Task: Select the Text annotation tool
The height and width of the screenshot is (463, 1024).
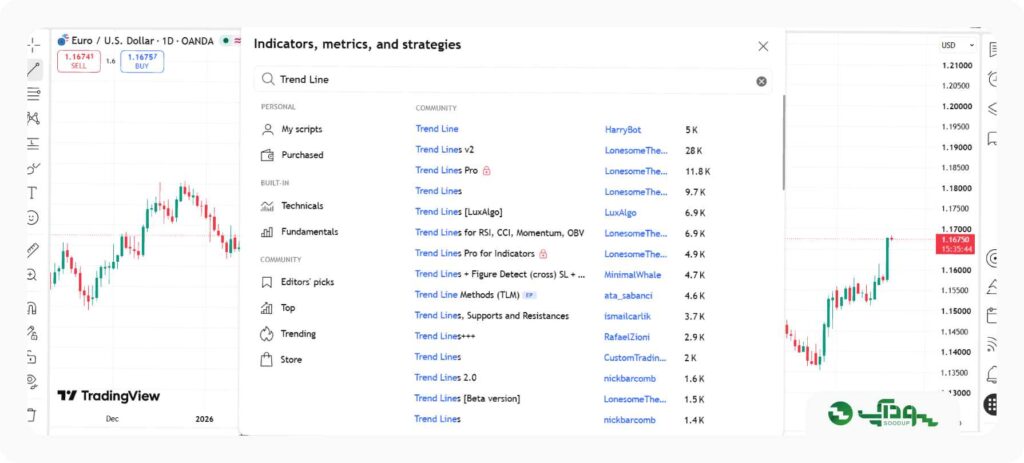Action: pyautogui.click(x=32, y=193)
